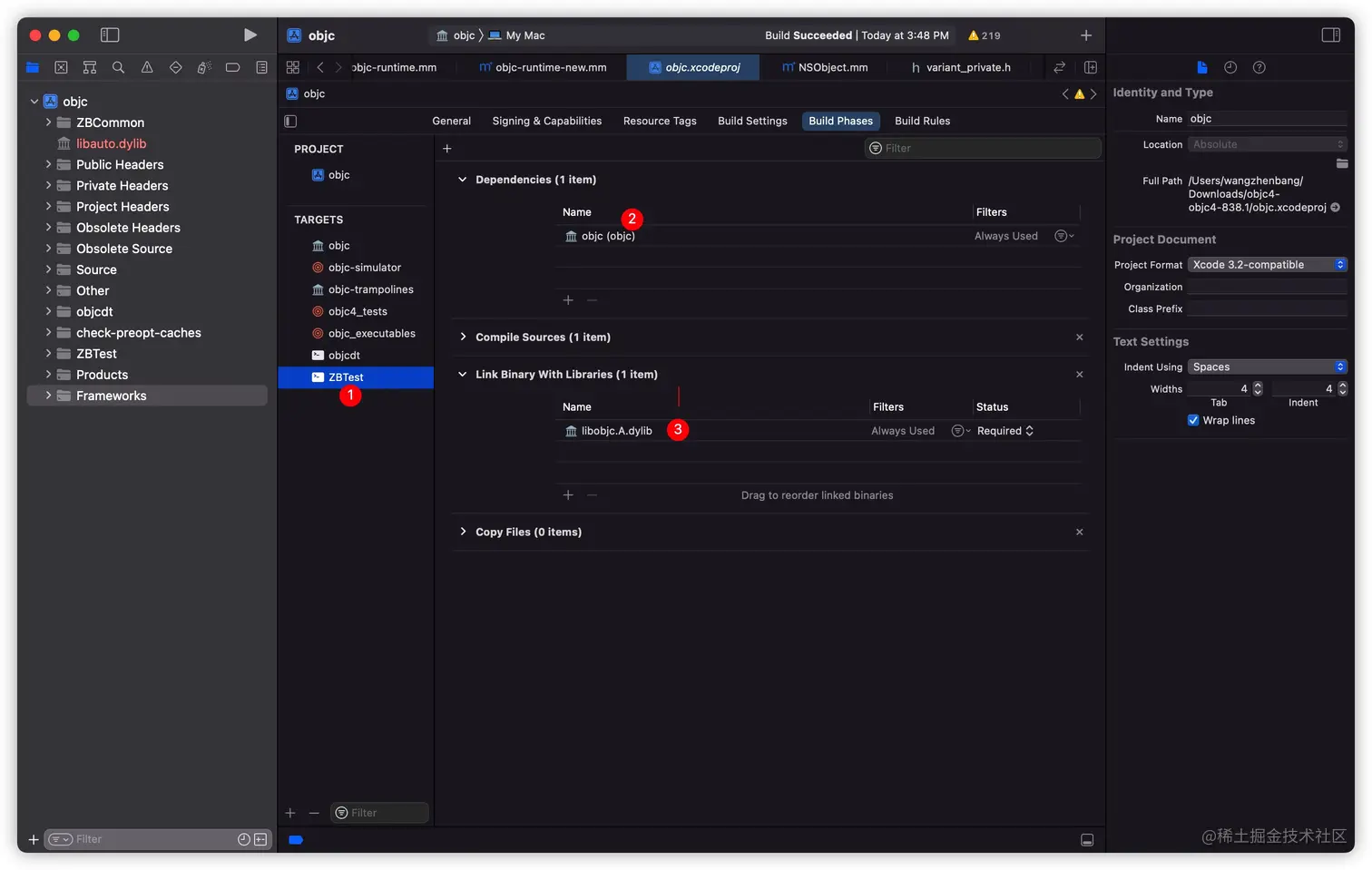Open the Project Format dropdown

coord(1268,265)
